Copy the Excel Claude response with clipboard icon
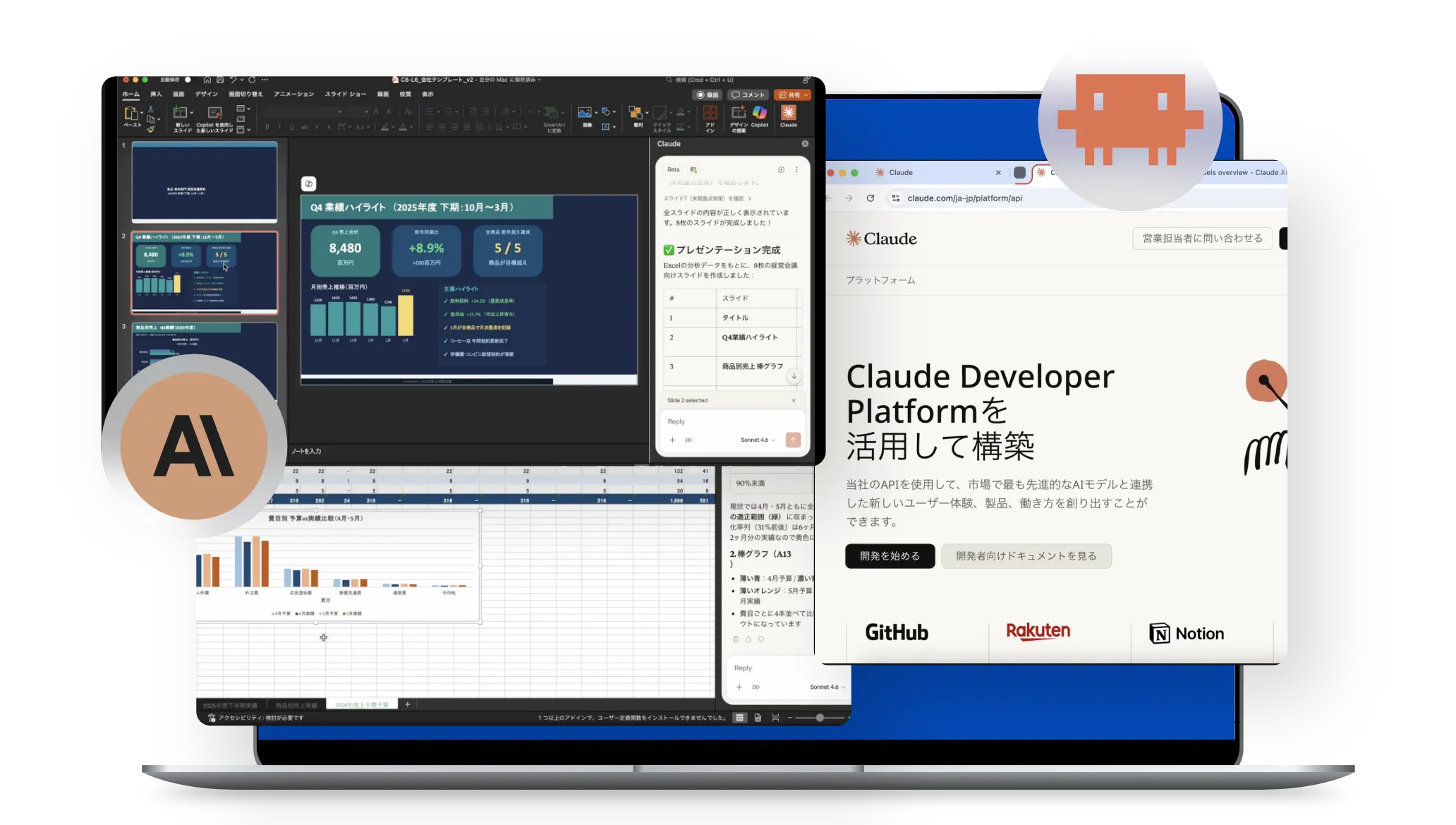Screen dimensions: 1456x825 [736, 639]
